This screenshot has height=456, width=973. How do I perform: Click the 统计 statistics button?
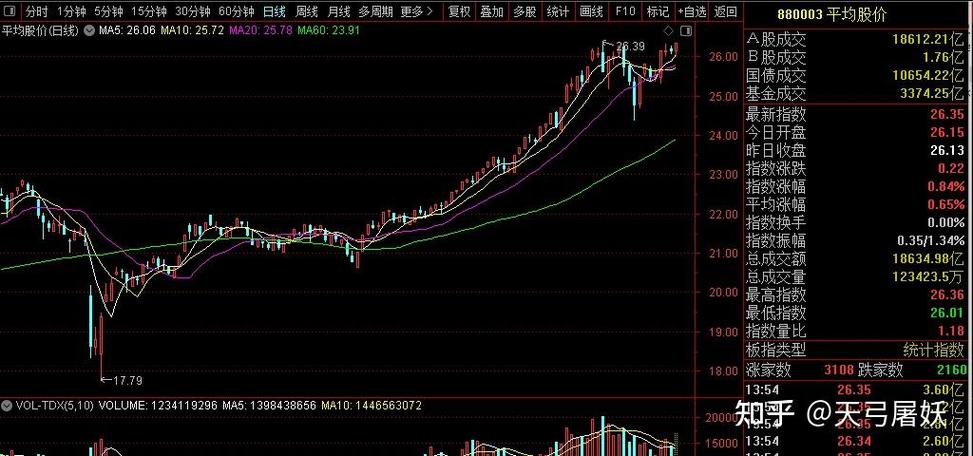pos(558,12)
